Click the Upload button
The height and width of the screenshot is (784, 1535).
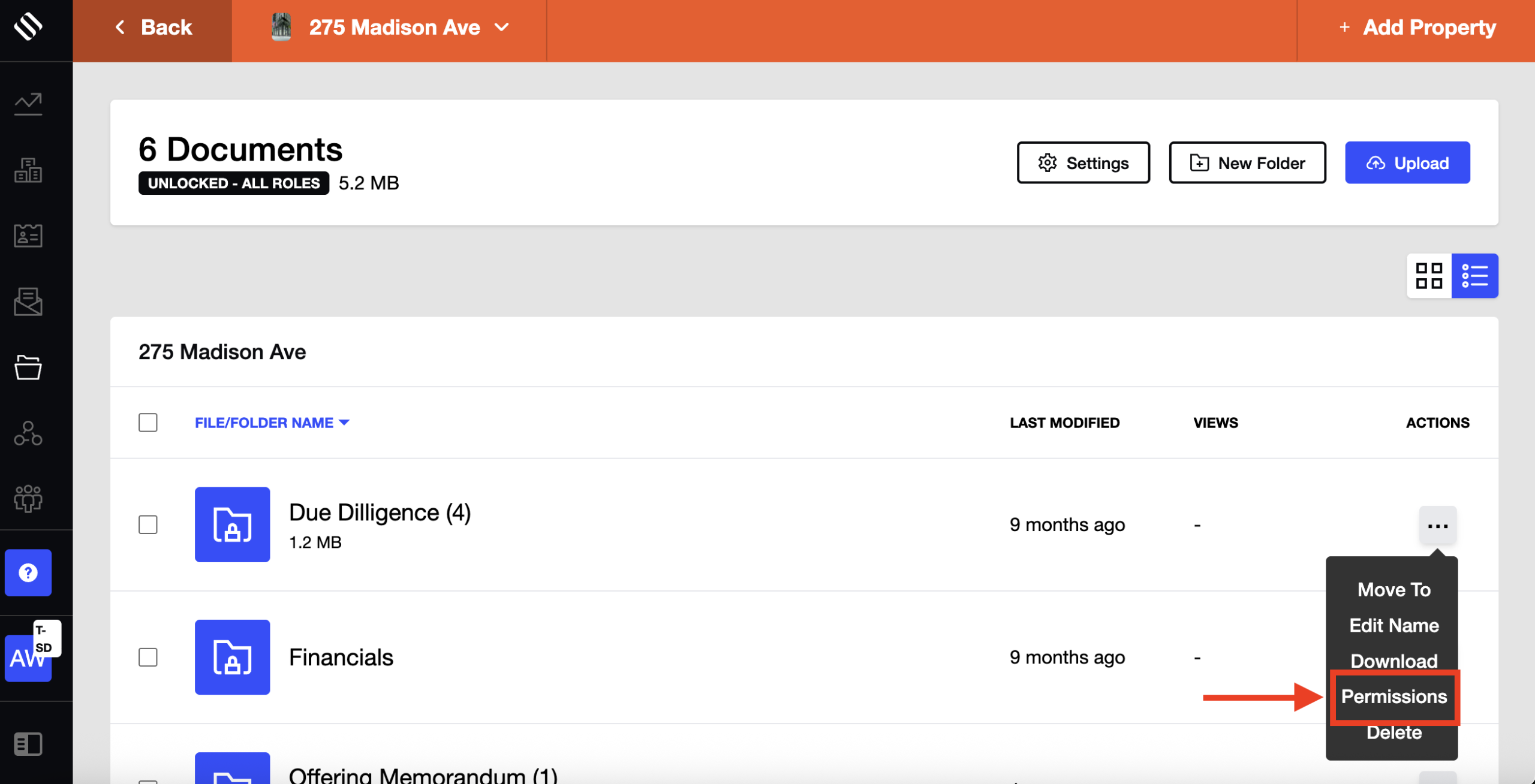coord(1407,163)
